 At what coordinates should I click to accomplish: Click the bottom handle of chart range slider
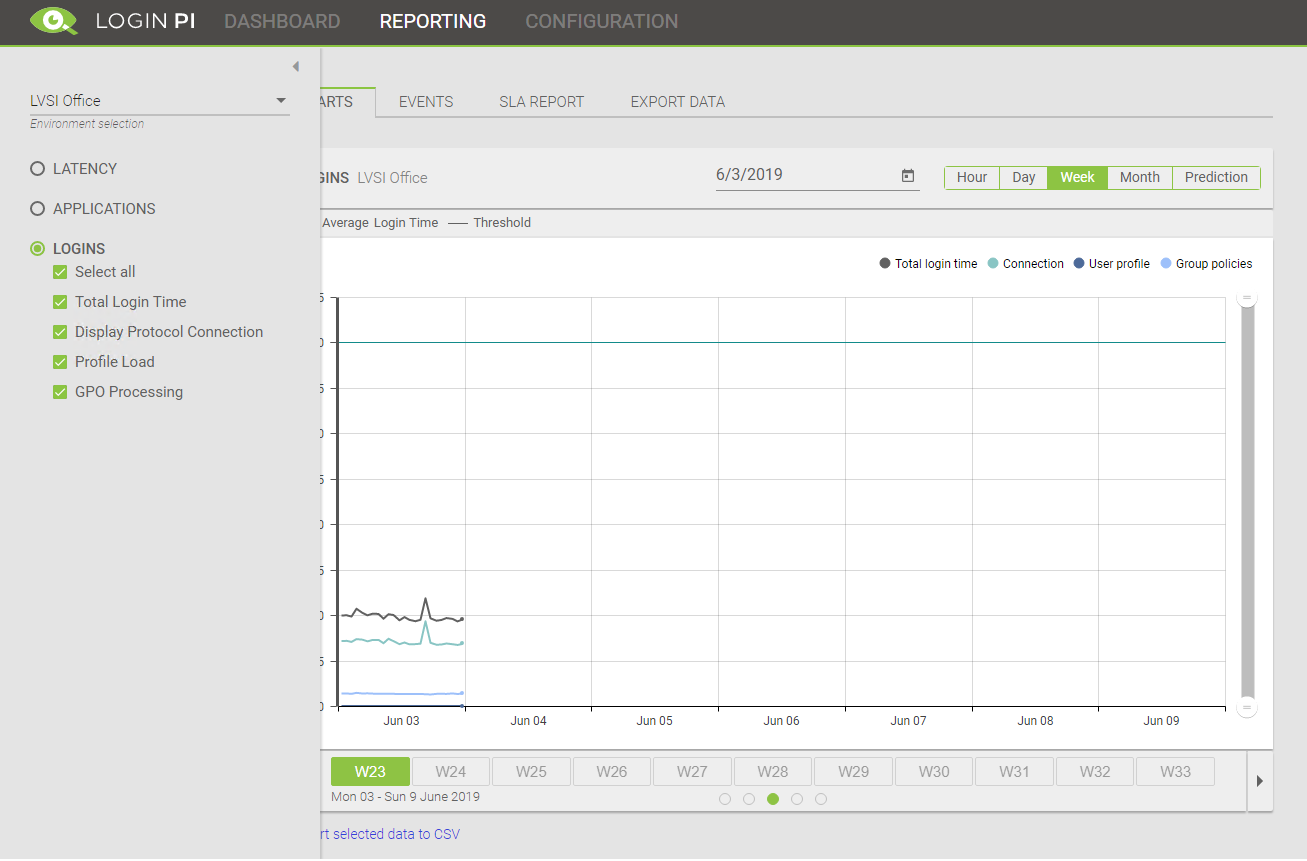[1247, 707]
